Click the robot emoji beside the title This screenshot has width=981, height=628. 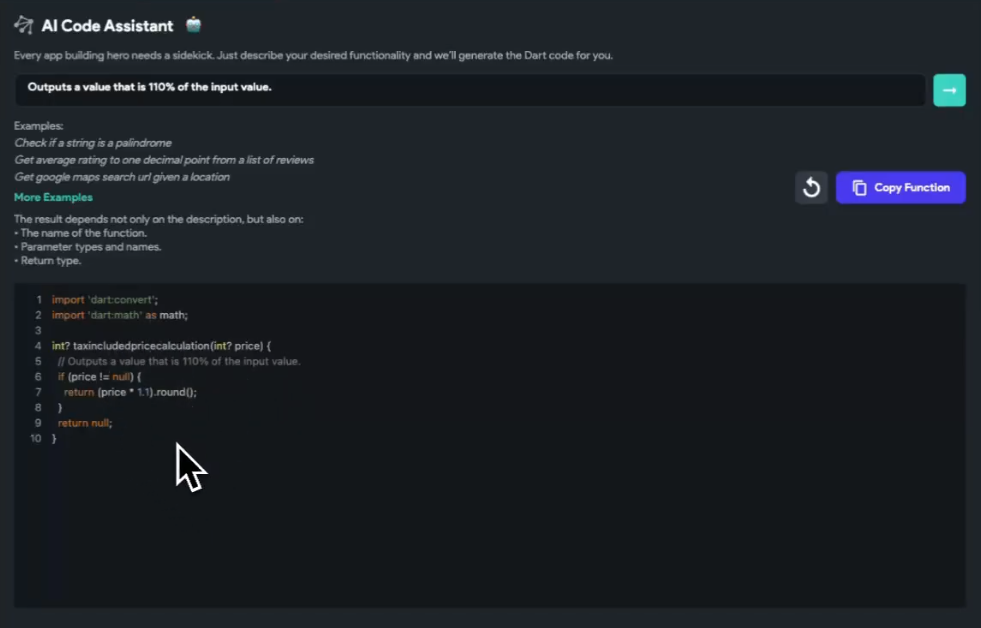point(194,25)
